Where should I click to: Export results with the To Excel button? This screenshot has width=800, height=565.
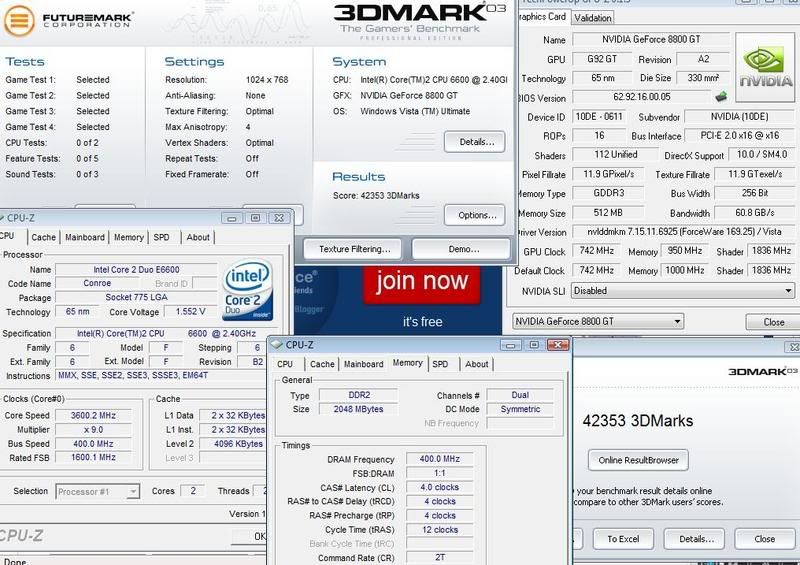[623, 539]
